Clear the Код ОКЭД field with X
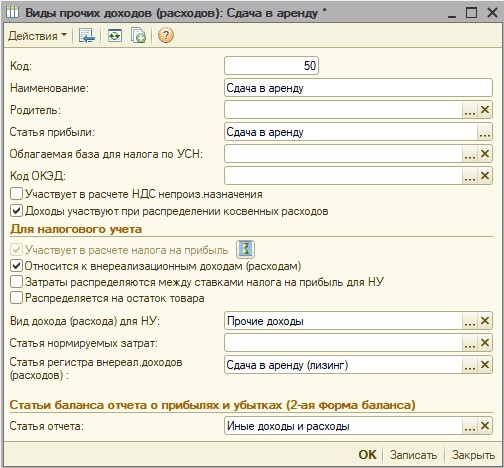This screenshot has width=504, height=468. click(x=485, y=176)
